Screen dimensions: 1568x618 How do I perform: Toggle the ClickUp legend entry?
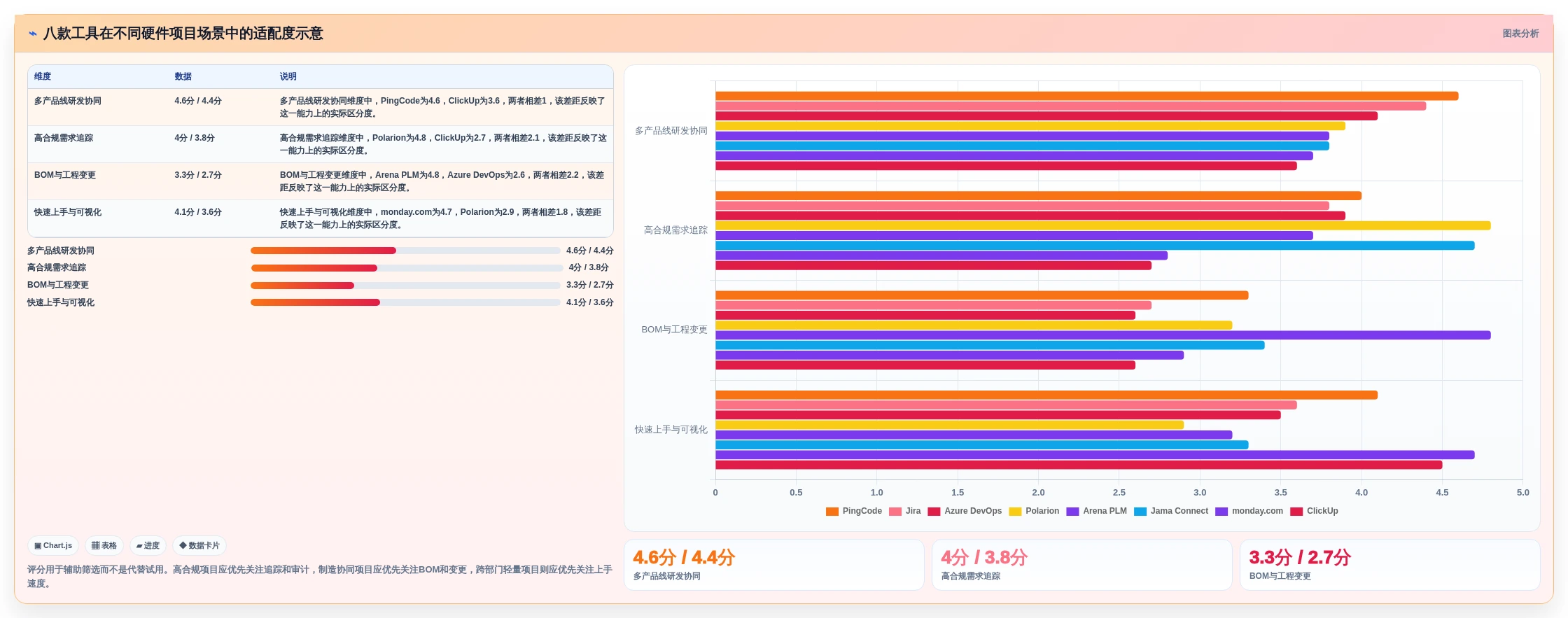[x=1314, y=512]
